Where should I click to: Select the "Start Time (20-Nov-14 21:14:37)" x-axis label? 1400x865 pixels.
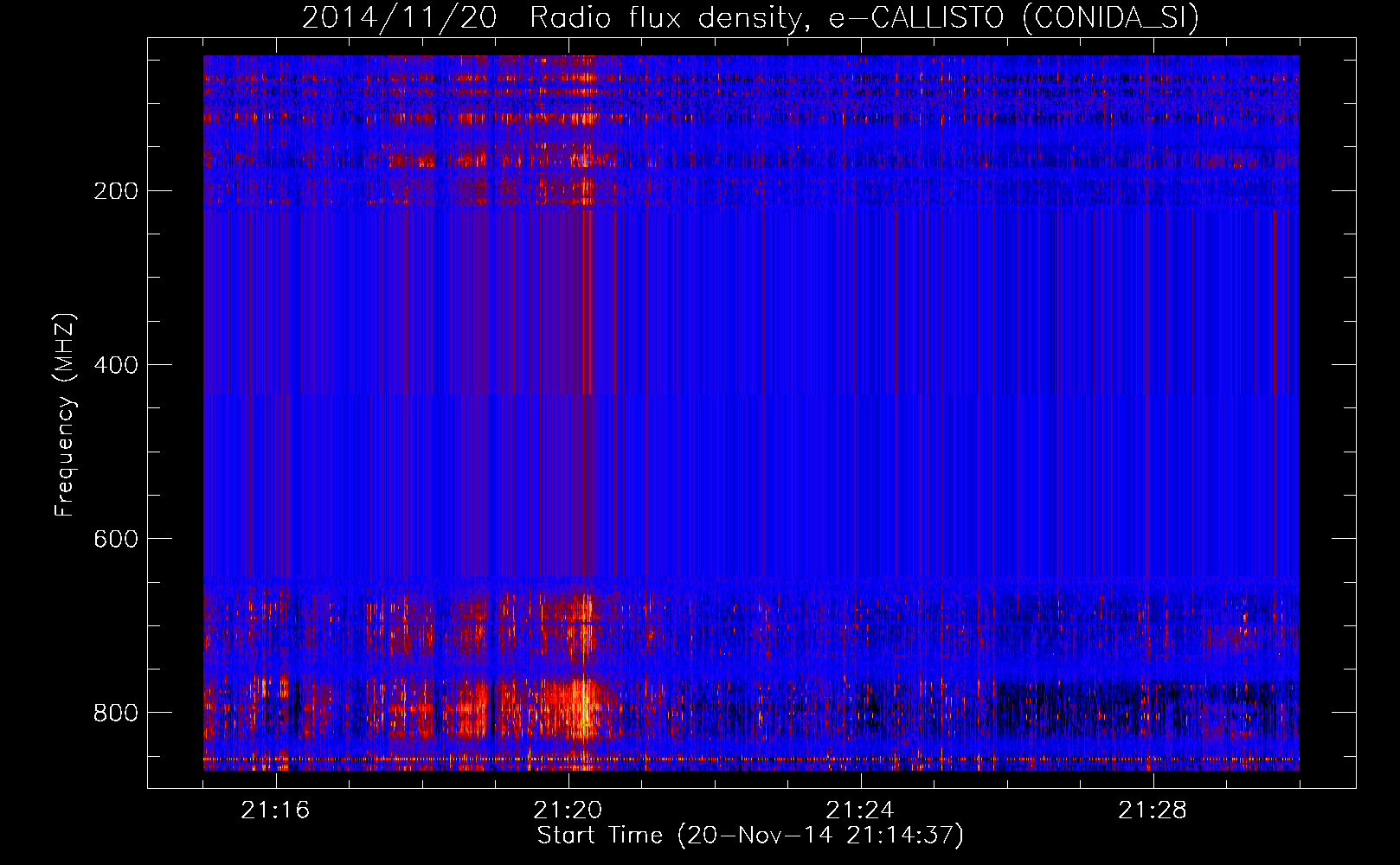click(750, 836)
